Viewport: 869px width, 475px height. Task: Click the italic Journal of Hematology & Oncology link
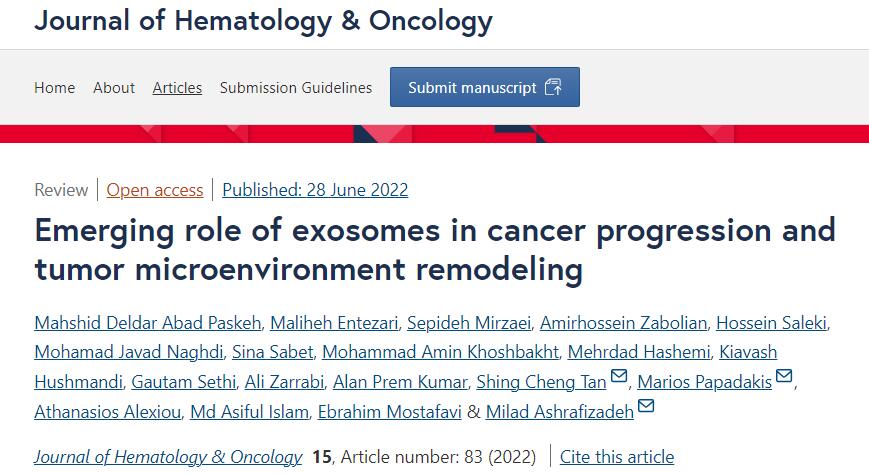168,457
